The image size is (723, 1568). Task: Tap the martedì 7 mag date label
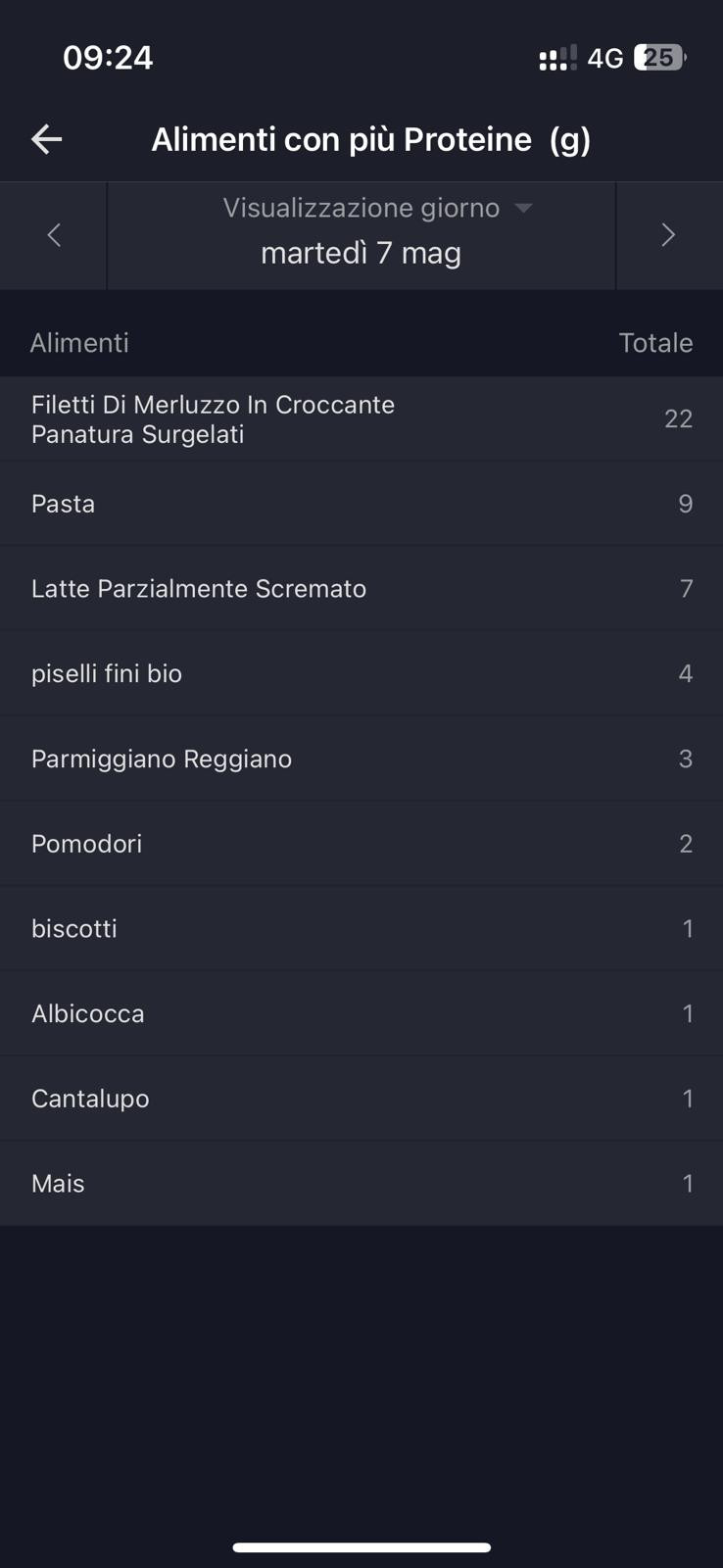[361, 253]
